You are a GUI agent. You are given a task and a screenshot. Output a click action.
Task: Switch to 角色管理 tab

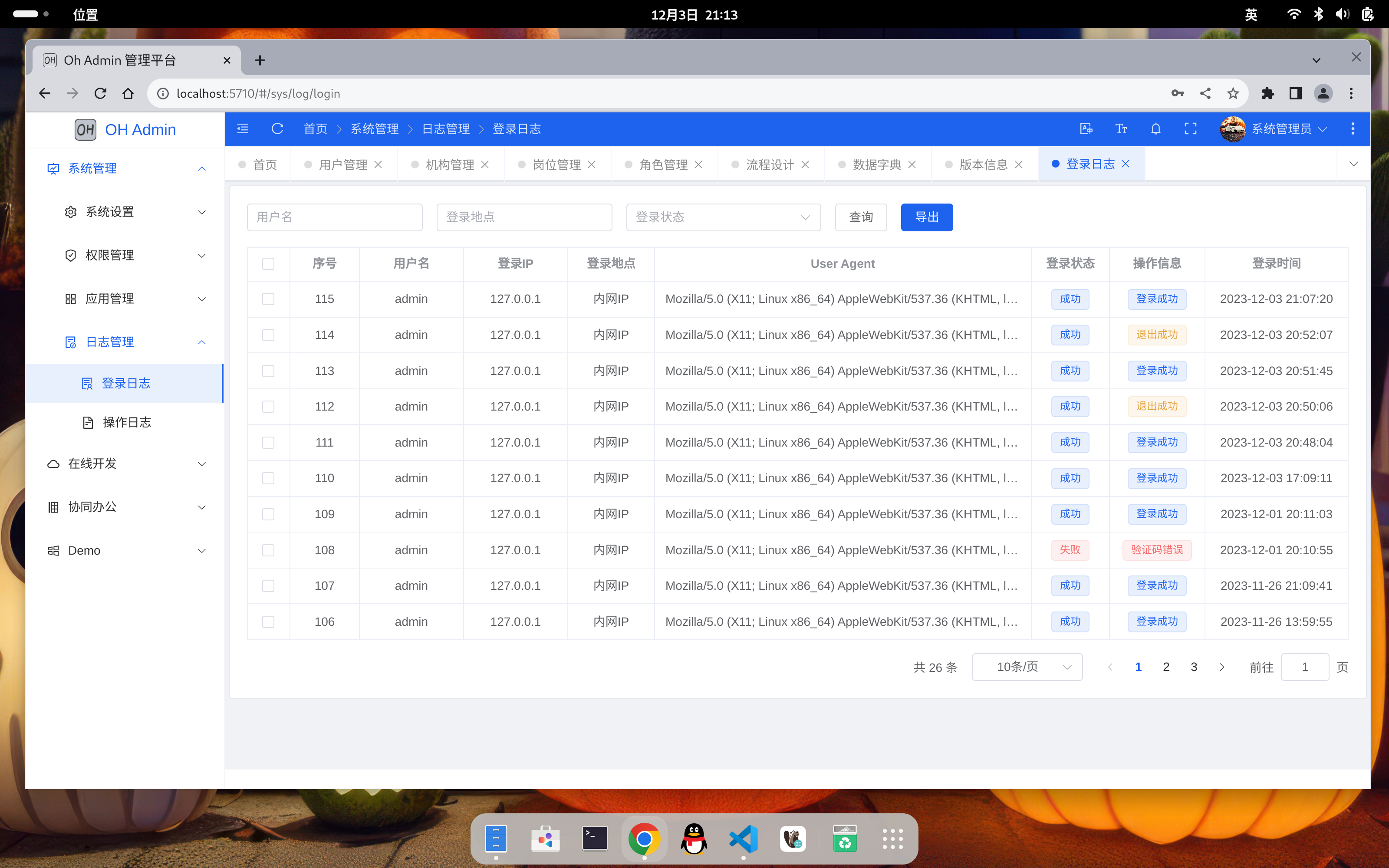663,165
